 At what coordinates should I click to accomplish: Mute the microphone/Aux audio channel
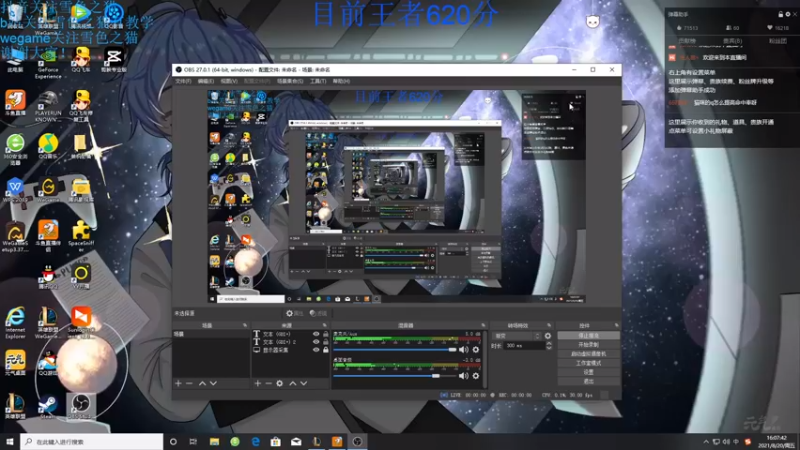(x=463, y=350)
